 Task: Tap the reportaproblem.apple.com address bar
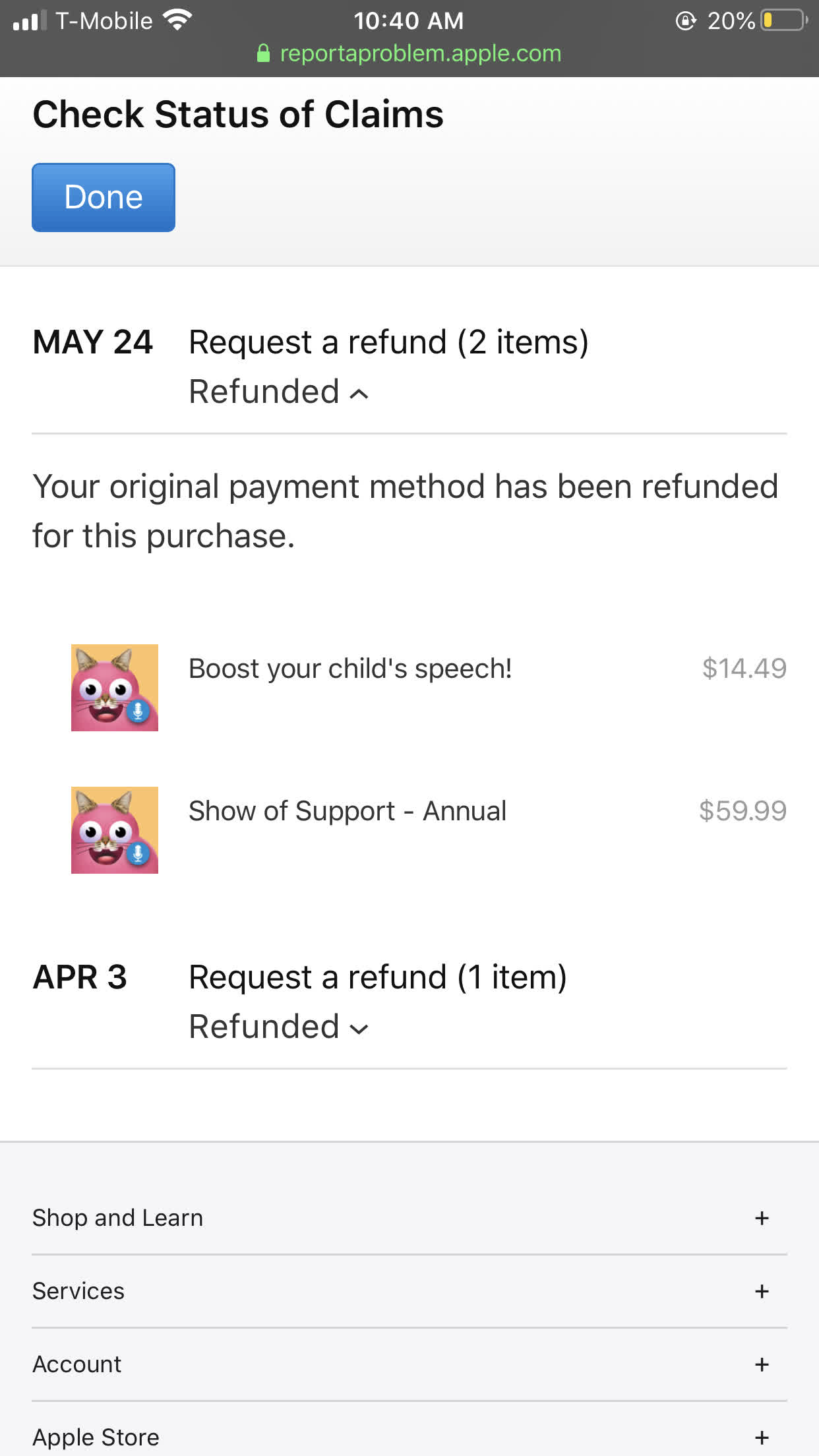click(420, 53)
